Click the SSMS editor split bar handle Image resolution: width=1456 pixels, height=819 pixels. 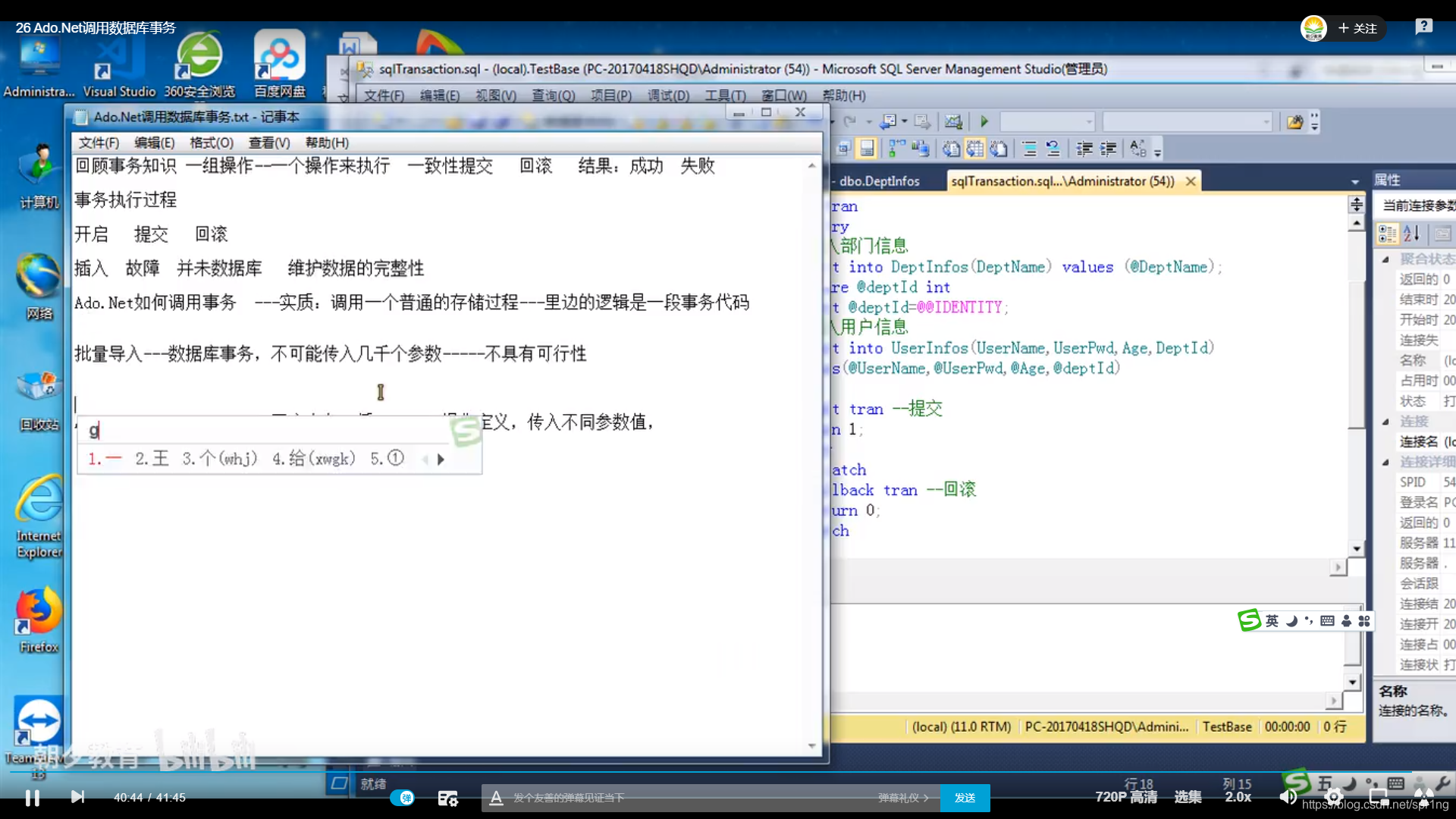pos(1356,203)
